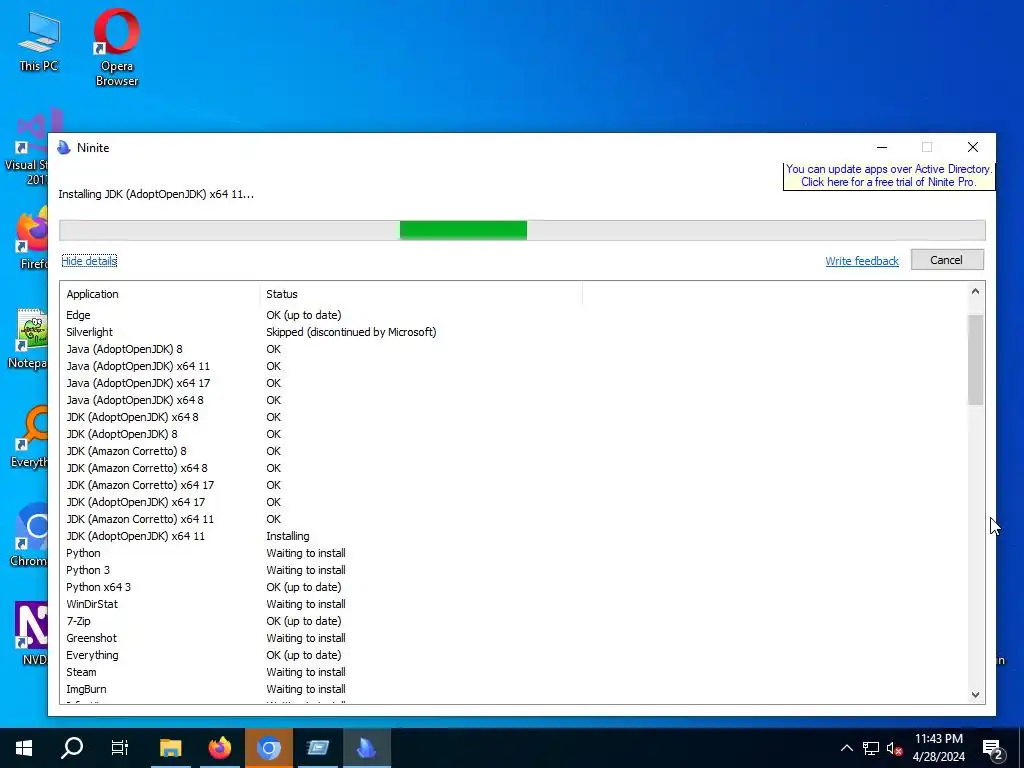The height and width of the screenshot is (768, 1024).
Task: Close the Ninite window
Action: tap(972, 148)
